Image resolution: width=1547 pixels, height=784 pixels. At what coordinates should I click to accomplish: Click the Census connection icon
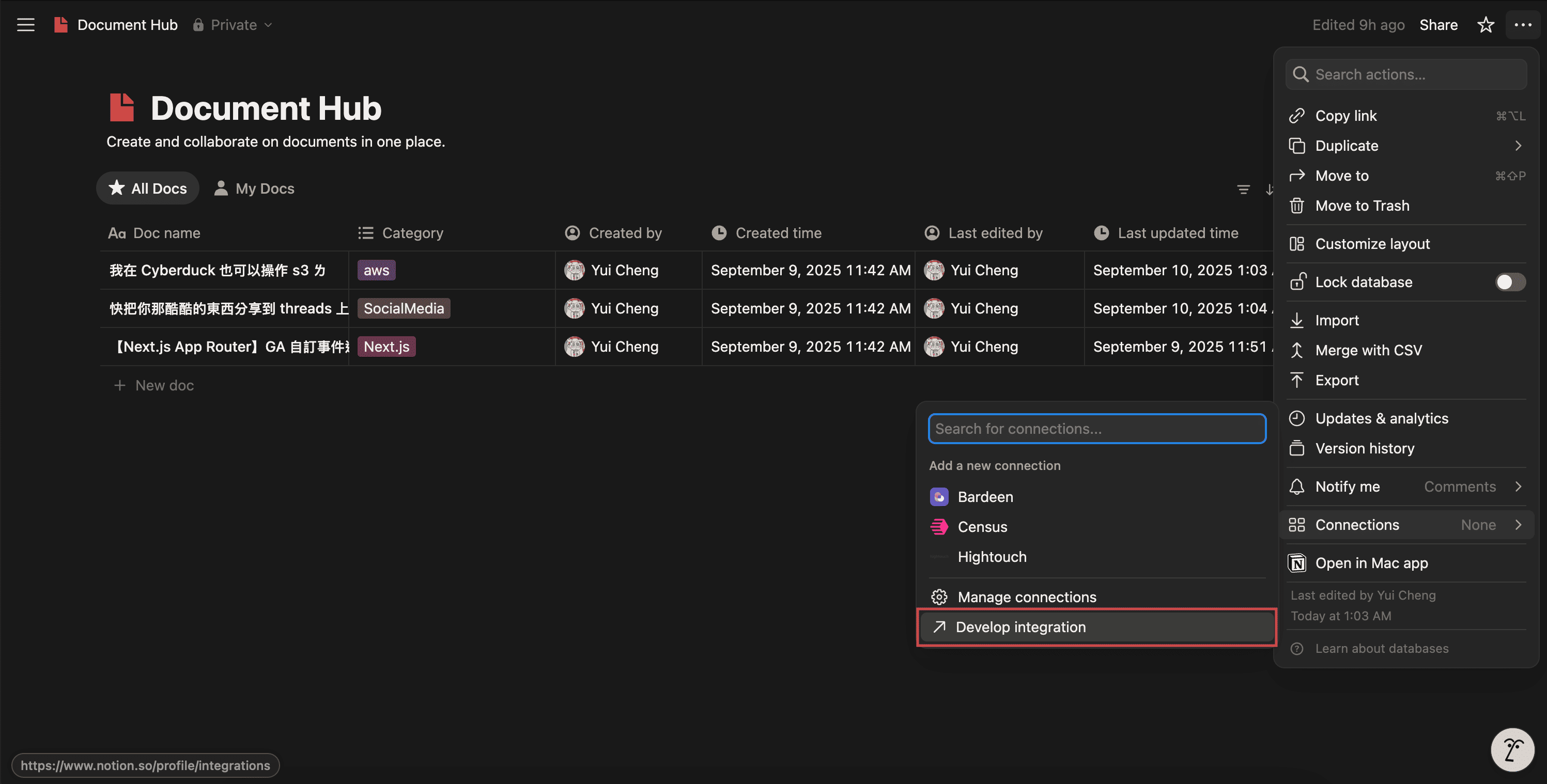[x=939, y=527]
